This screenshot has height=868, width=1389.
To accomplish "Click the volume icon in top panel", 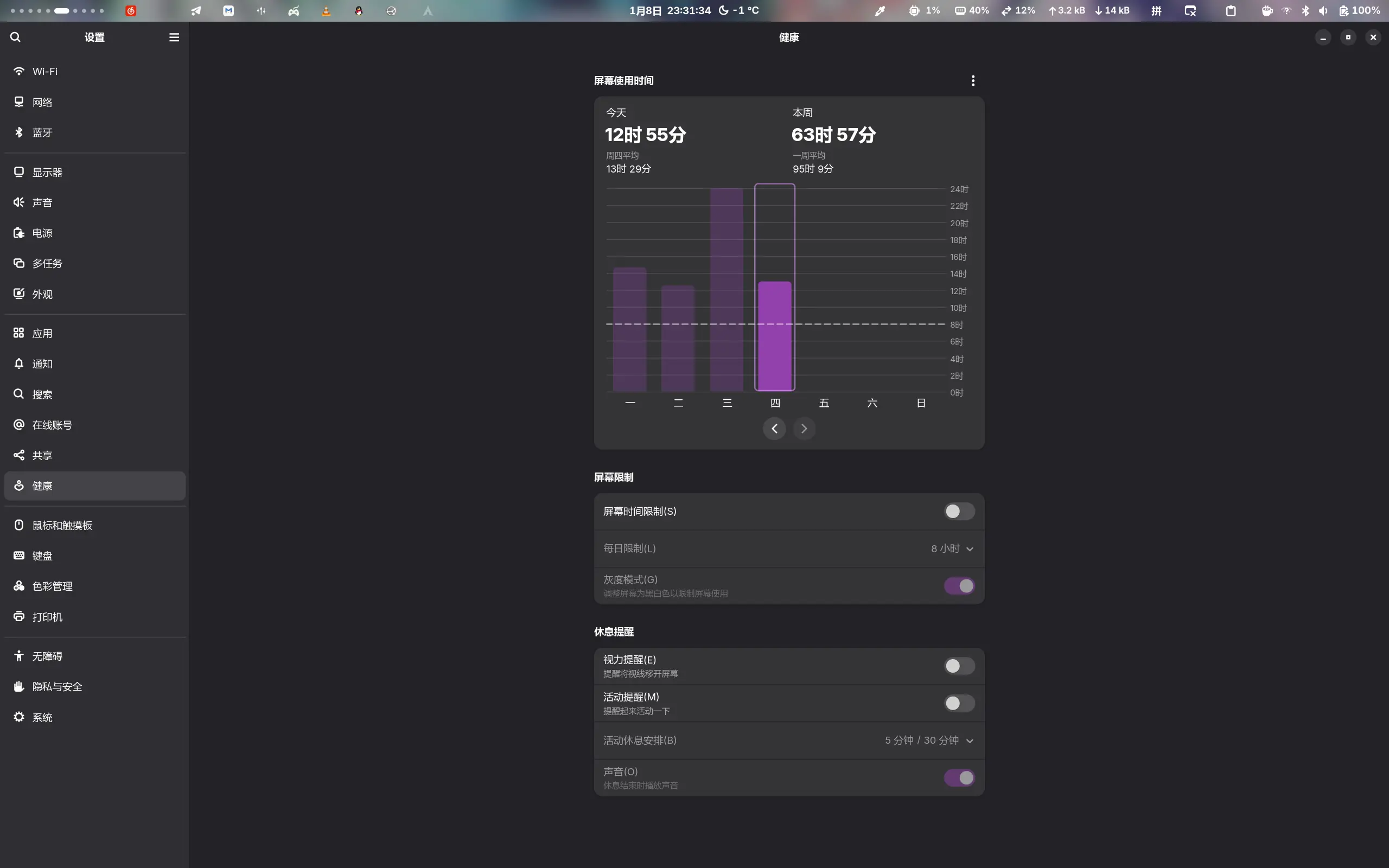I will (x=1323, y=10).
